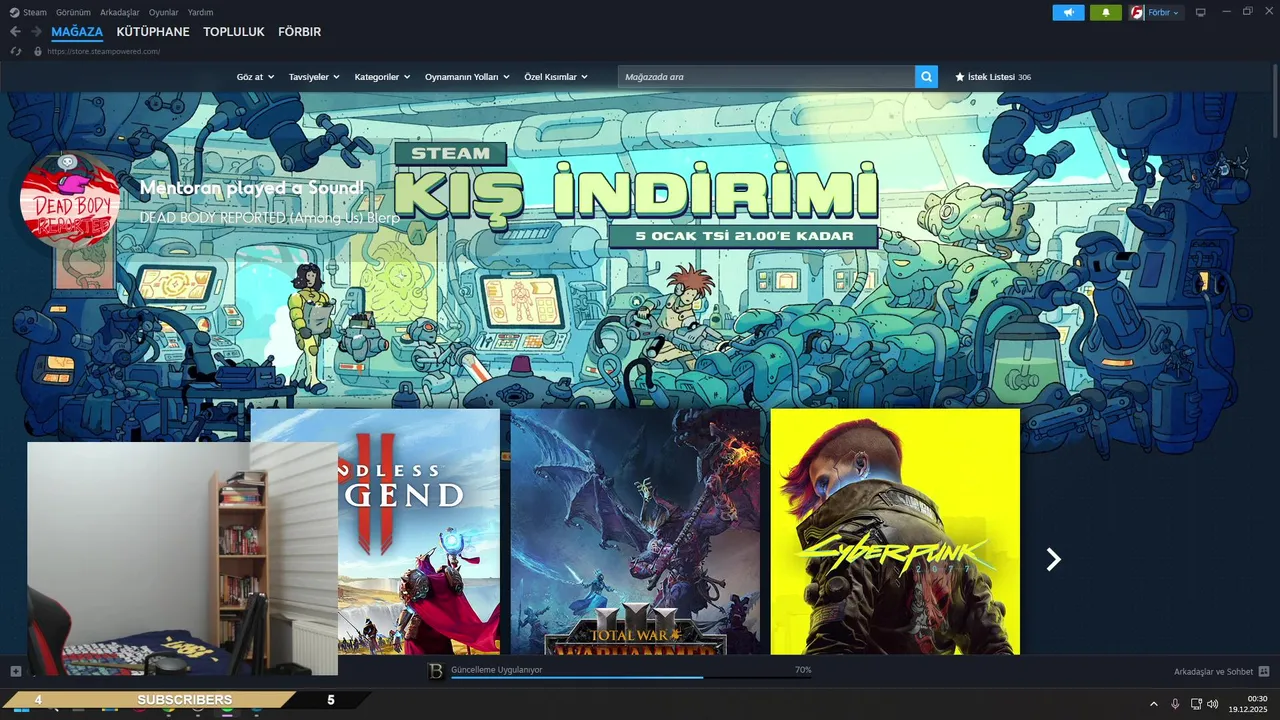Click the Dead Body Reported sound alert image
This screenshot has height=720, width=1280.
[70, 200]
